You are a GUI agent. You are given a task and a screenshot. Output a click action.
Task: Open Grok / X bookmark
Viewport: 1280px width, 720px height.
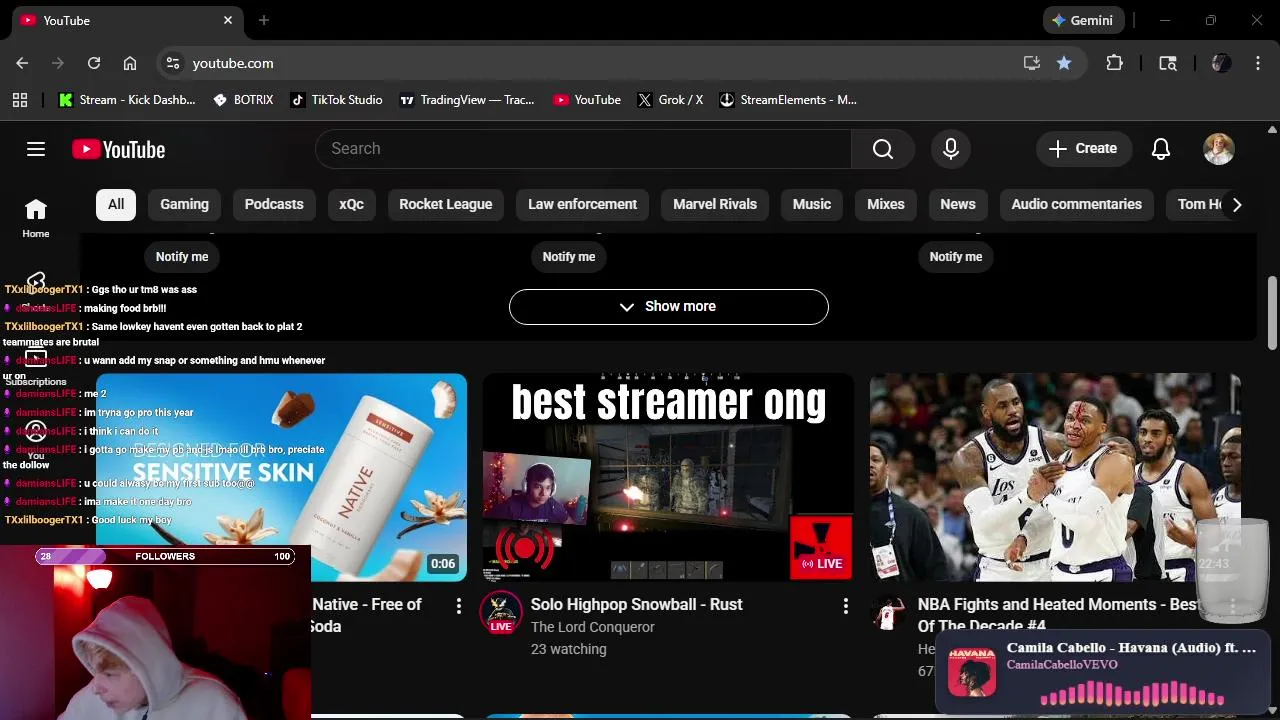tap(670, 100)
